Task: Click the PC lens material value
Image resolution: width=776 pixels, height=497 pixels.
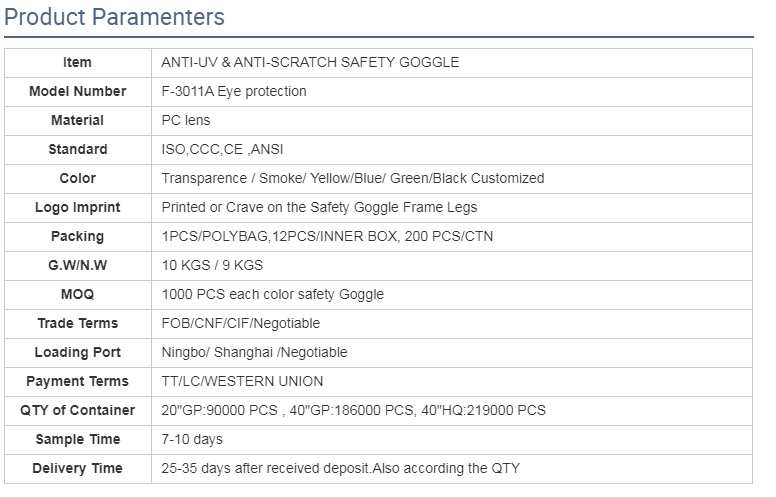Action: tap(186, 120)
